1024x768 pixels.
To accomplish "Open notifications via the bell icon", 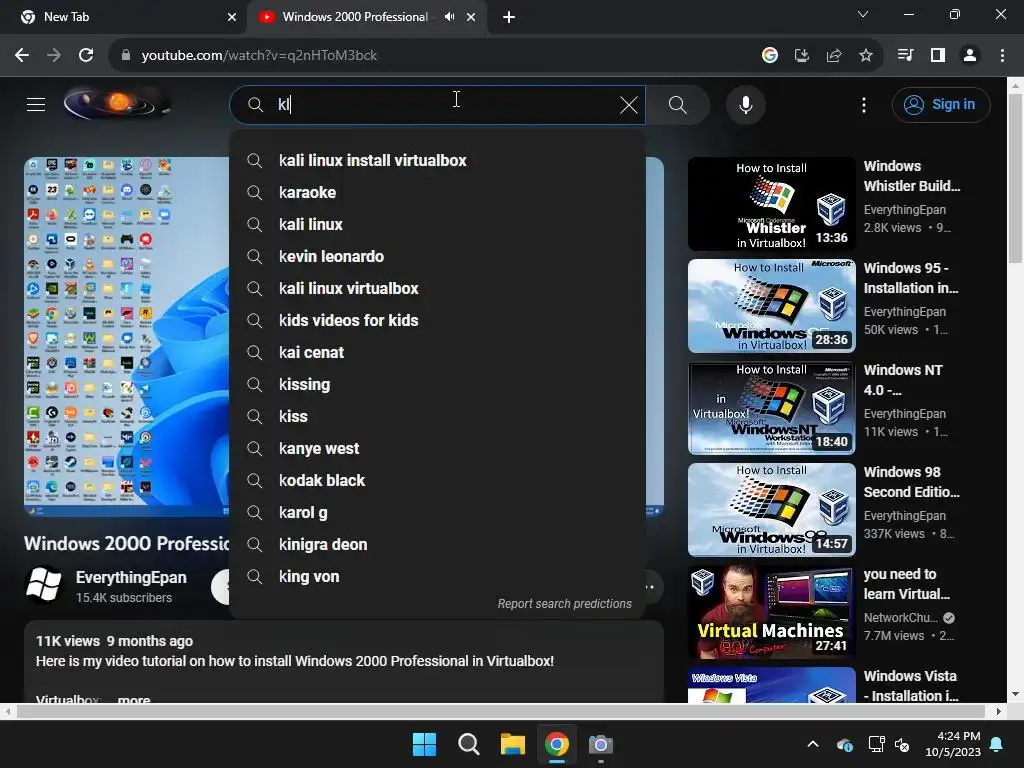I will point(997,744).
